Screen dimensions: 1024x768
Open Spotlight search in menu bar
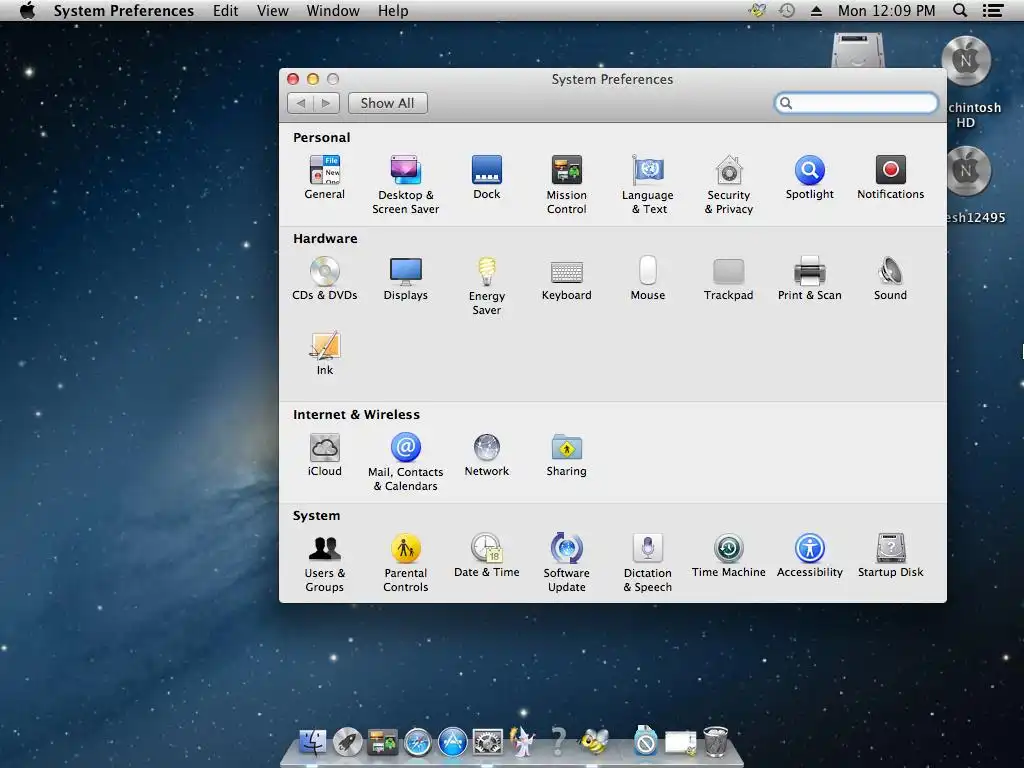click(x=960, y=10)
